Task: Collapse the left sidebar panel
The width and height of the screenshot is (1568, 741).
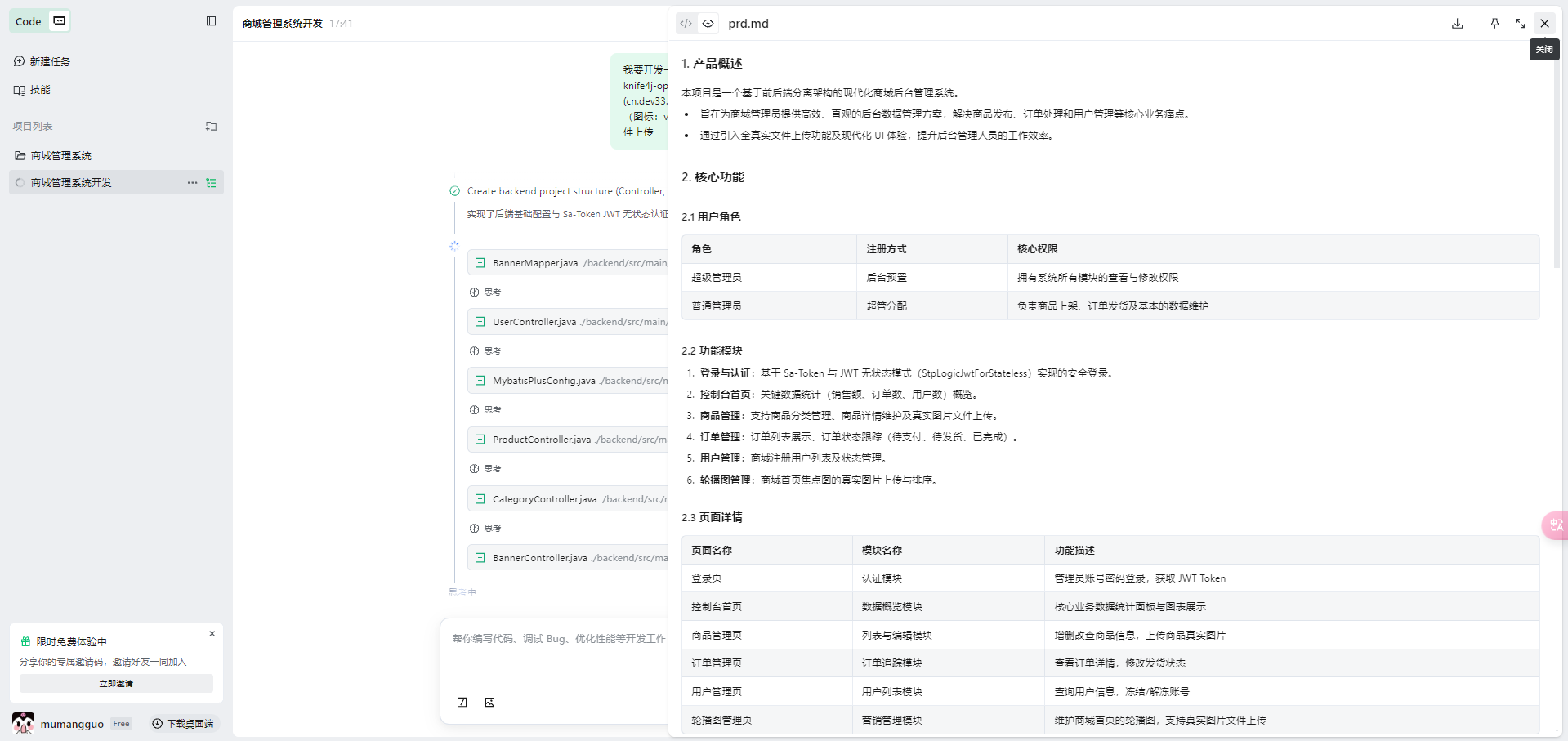Action: point(211,21)
